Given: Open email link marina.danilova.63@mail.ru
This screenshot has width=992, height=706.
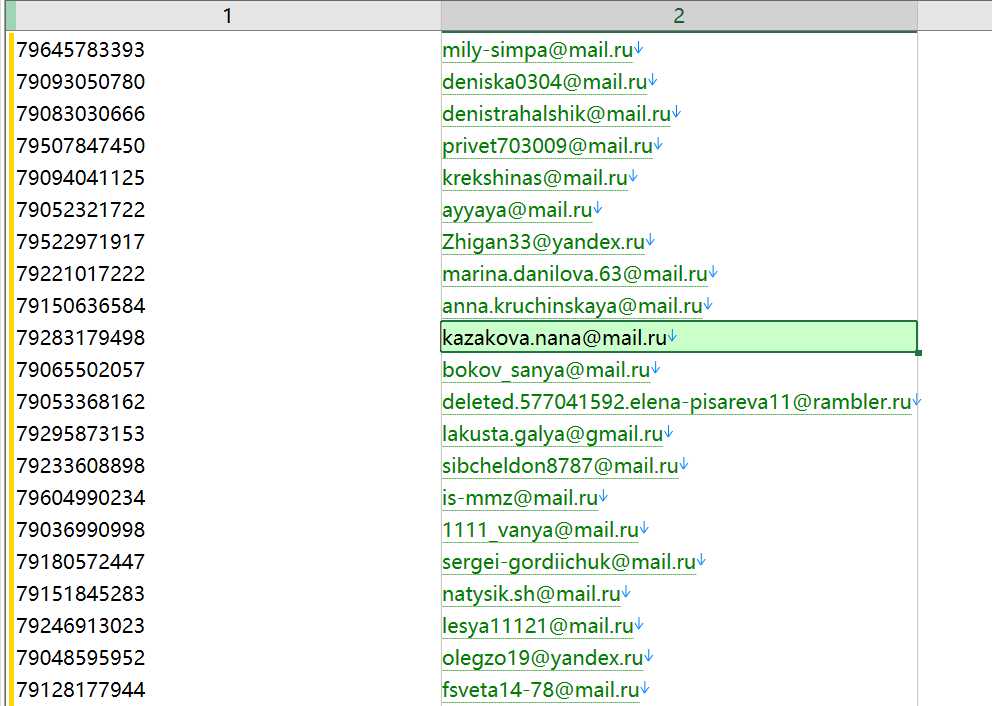Looking at the screenshot, I should (x=574, y=274).
